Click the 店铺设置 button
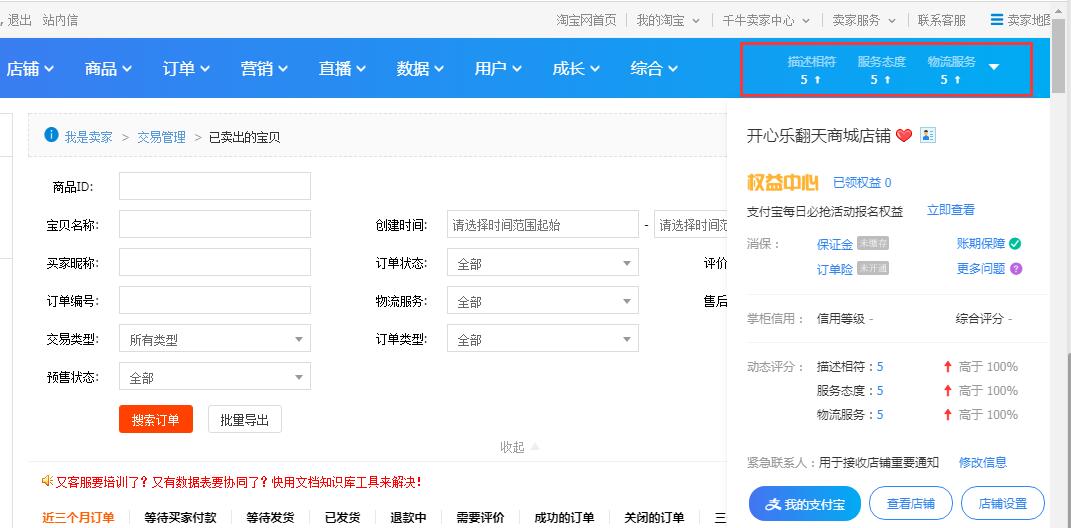Screen dimensions: 1071x528 coord(1003,504)
